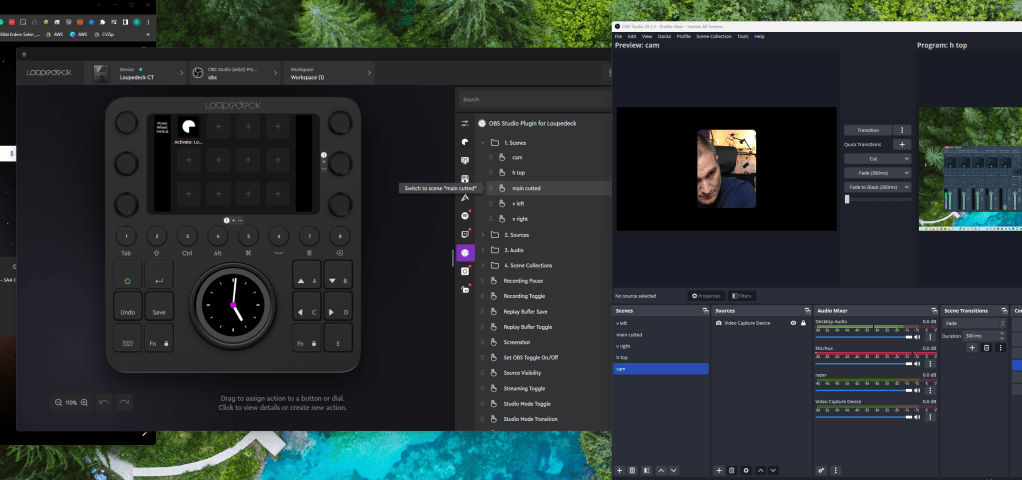This screenshot has width=1022, height=480.
Task: Click the Desktop Audio volume slider
Action: 864,337
